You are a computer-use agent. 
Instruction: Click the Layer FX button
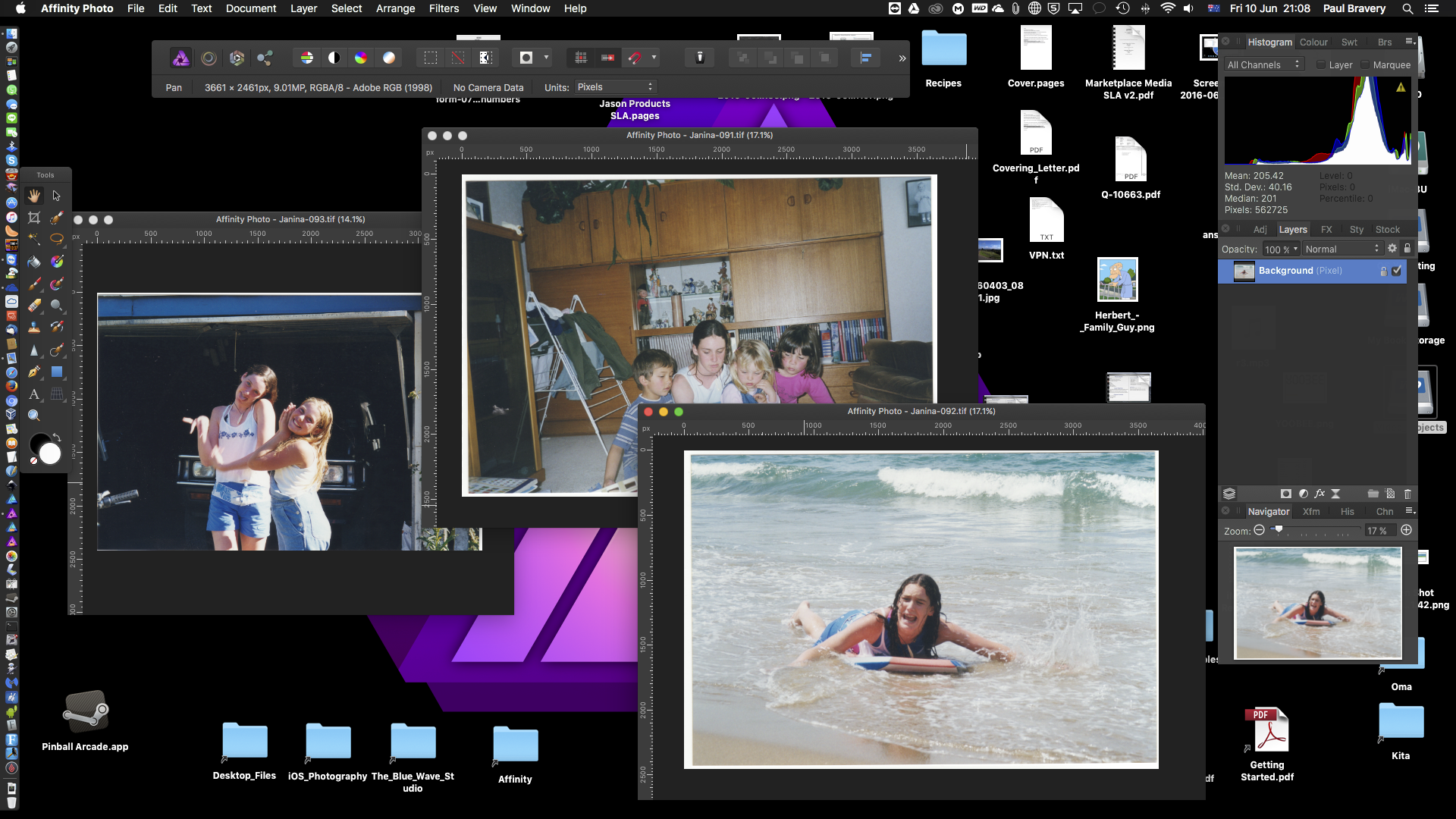click(x=1319, y=494)
